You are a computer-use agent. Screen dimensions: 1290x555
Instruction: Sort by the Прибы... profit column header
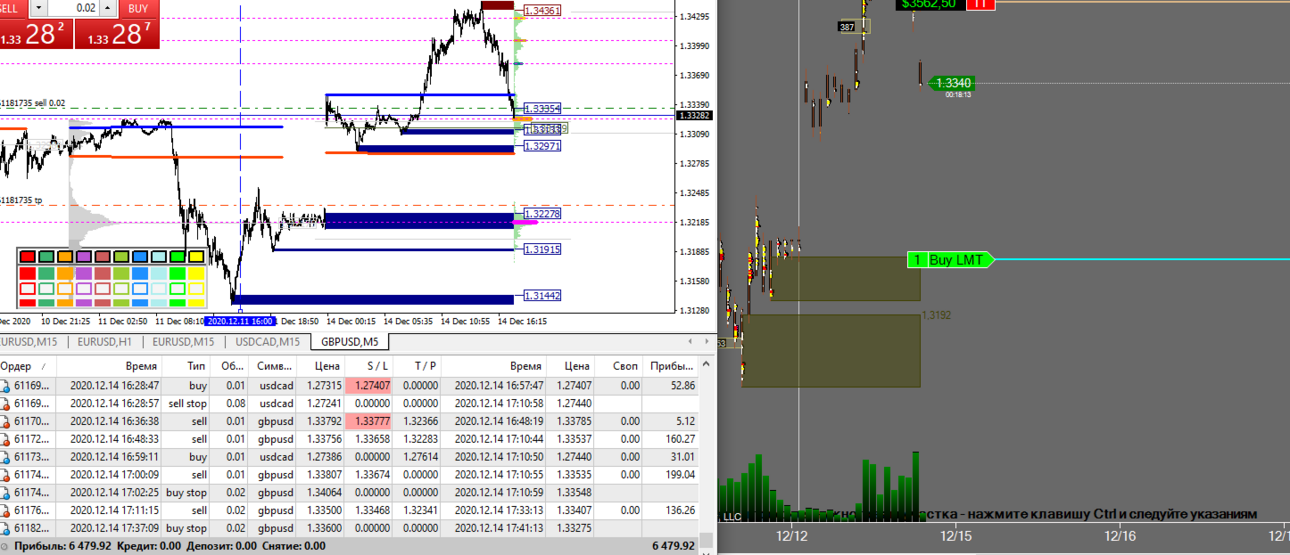[x=671, y=367]
